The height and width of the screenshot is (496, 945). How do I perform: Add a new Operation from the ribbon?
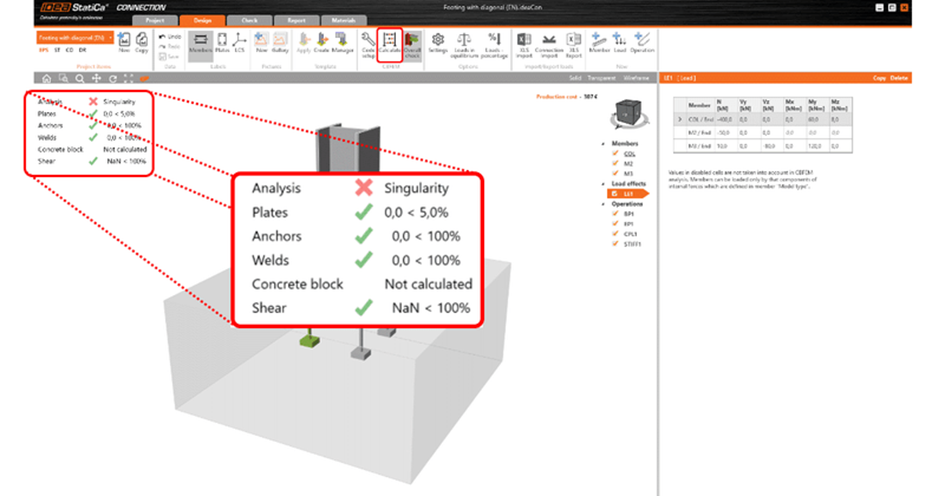click(642, 43)
